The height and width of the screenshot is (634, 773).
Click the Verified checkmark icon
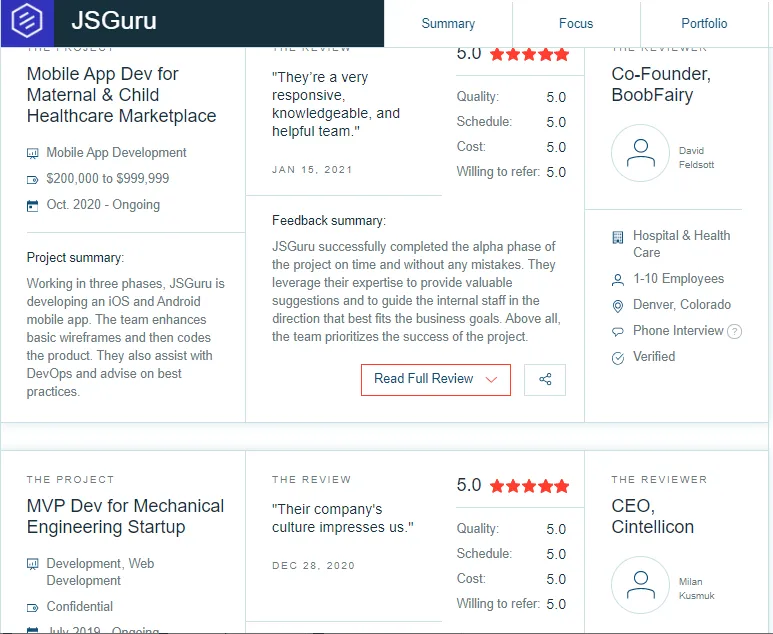(617, 358)
